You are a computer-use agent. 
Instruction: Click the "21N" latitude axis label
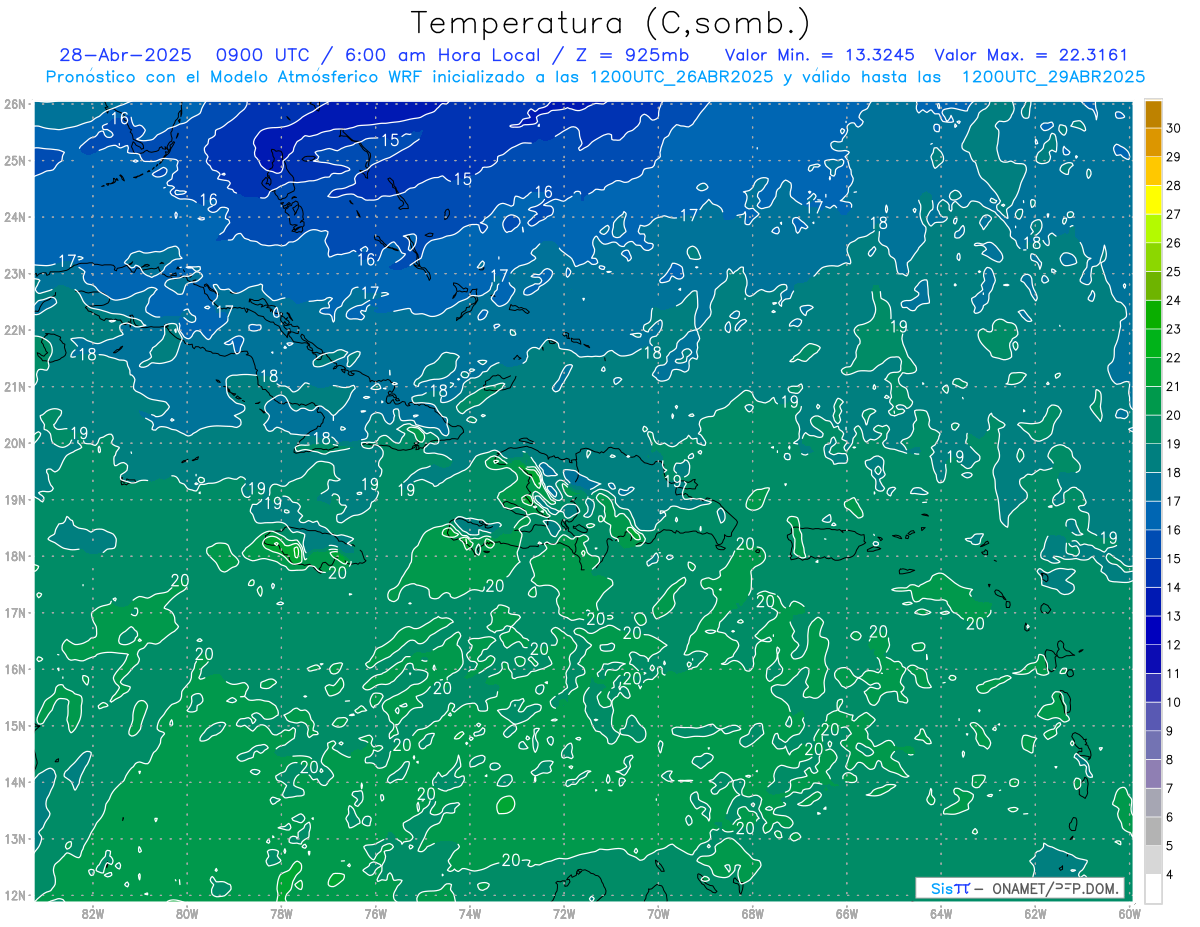[15, 386]
